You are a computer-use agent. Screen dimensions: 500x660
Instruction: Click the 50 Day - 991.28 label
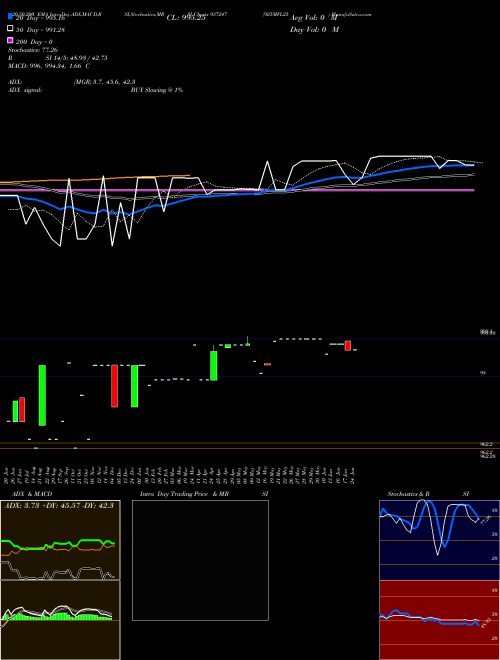[x=40, y=30]
